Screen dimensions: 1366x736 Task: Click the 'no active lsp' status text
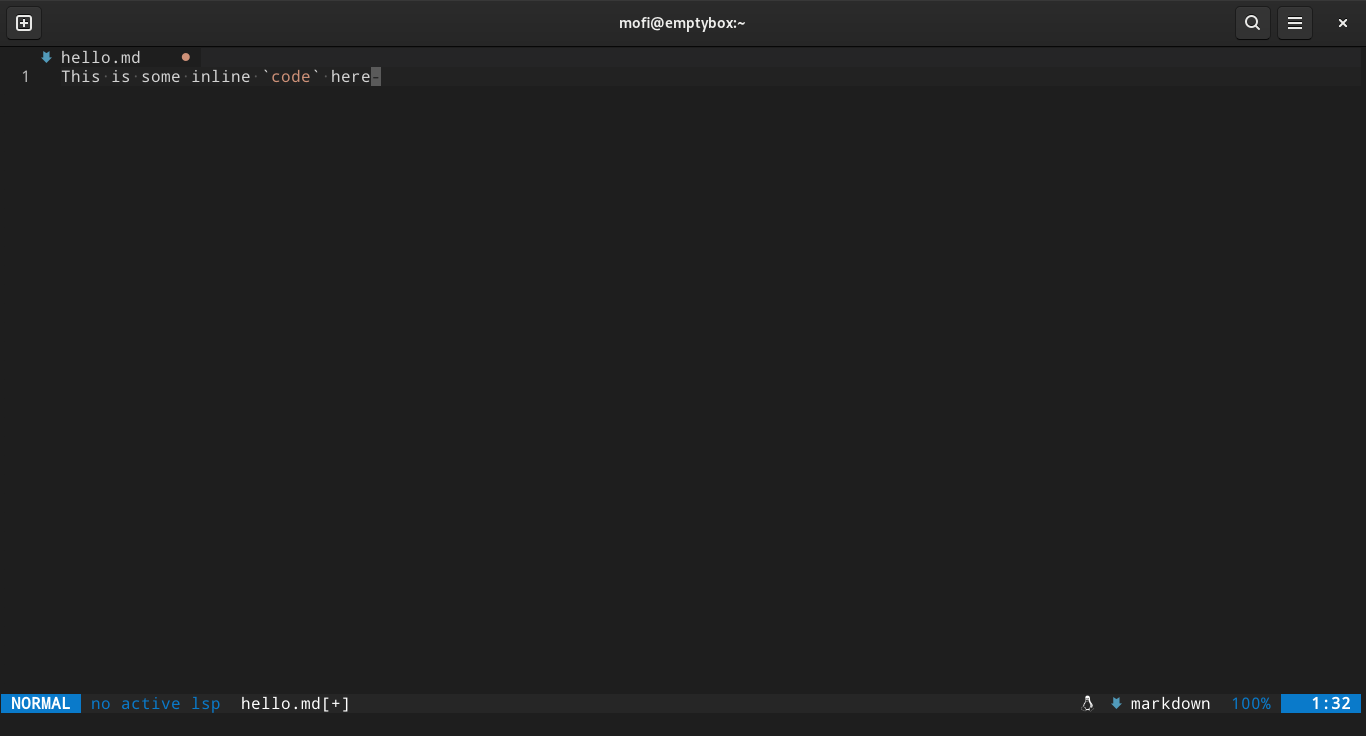(155, 703)
